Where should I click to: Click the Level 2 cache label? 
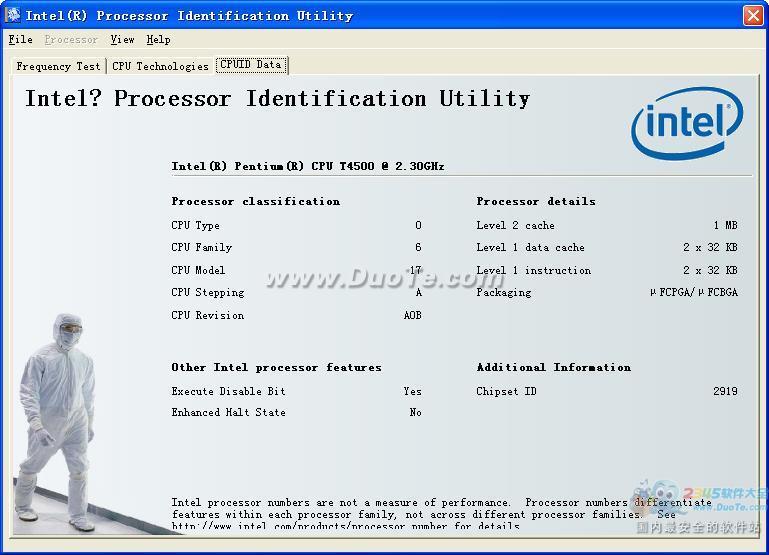[515, 225]
